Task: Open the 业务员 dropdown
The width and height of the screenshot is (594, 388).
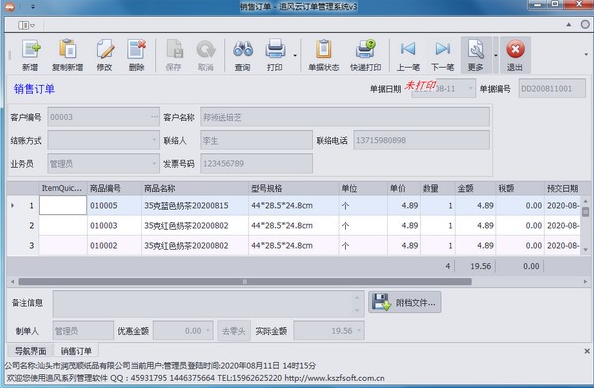Action: 154,164
